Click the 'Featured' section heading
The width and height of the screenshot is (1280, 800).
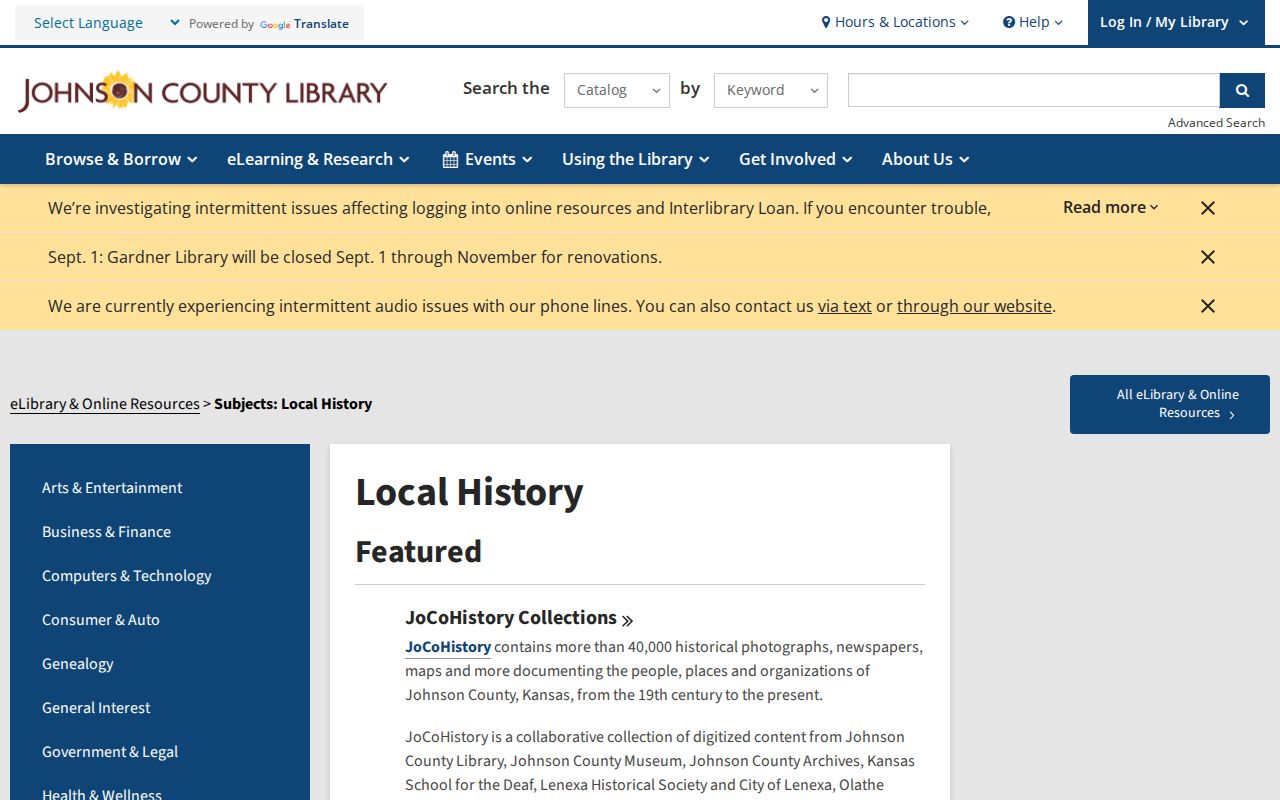click(418, 551)
